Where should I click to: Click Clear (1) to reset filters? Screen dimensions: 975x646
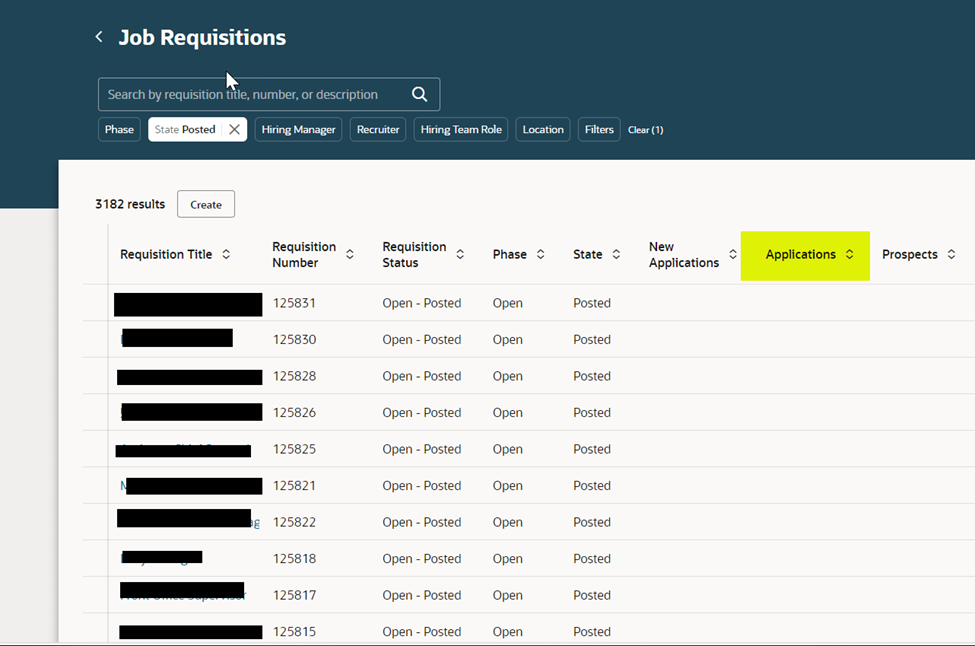[x=645, y=130]
